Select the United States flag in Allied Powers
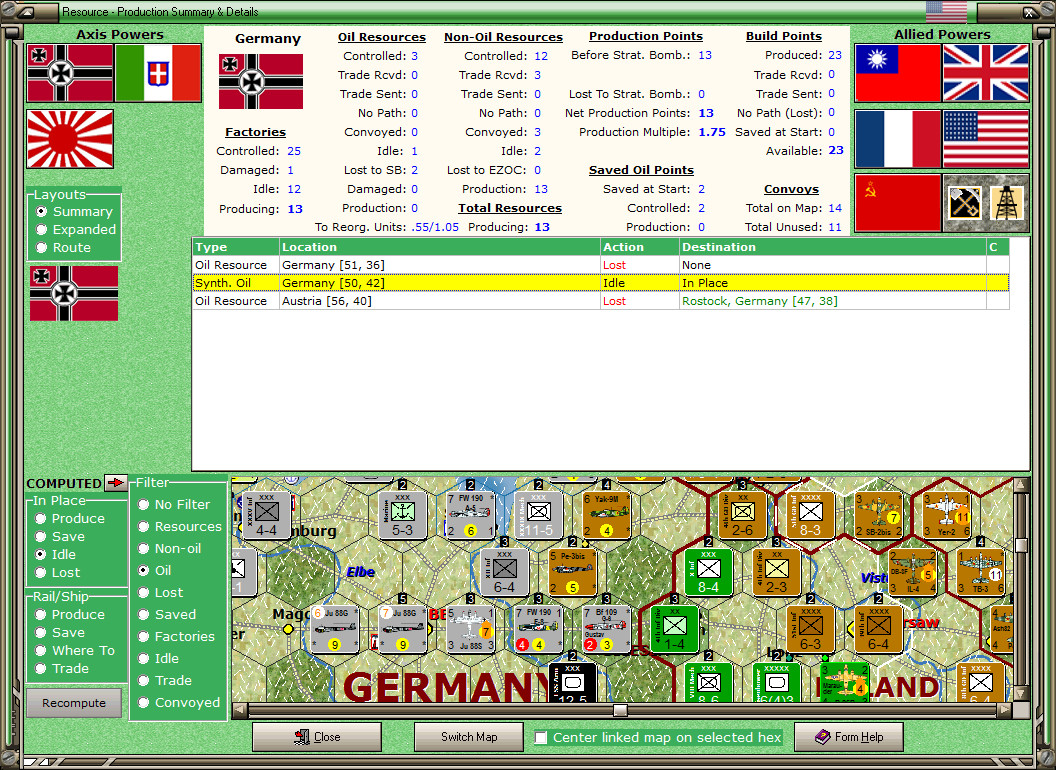The width and height of the screenshot is (1056, 770). click(986, 139)
